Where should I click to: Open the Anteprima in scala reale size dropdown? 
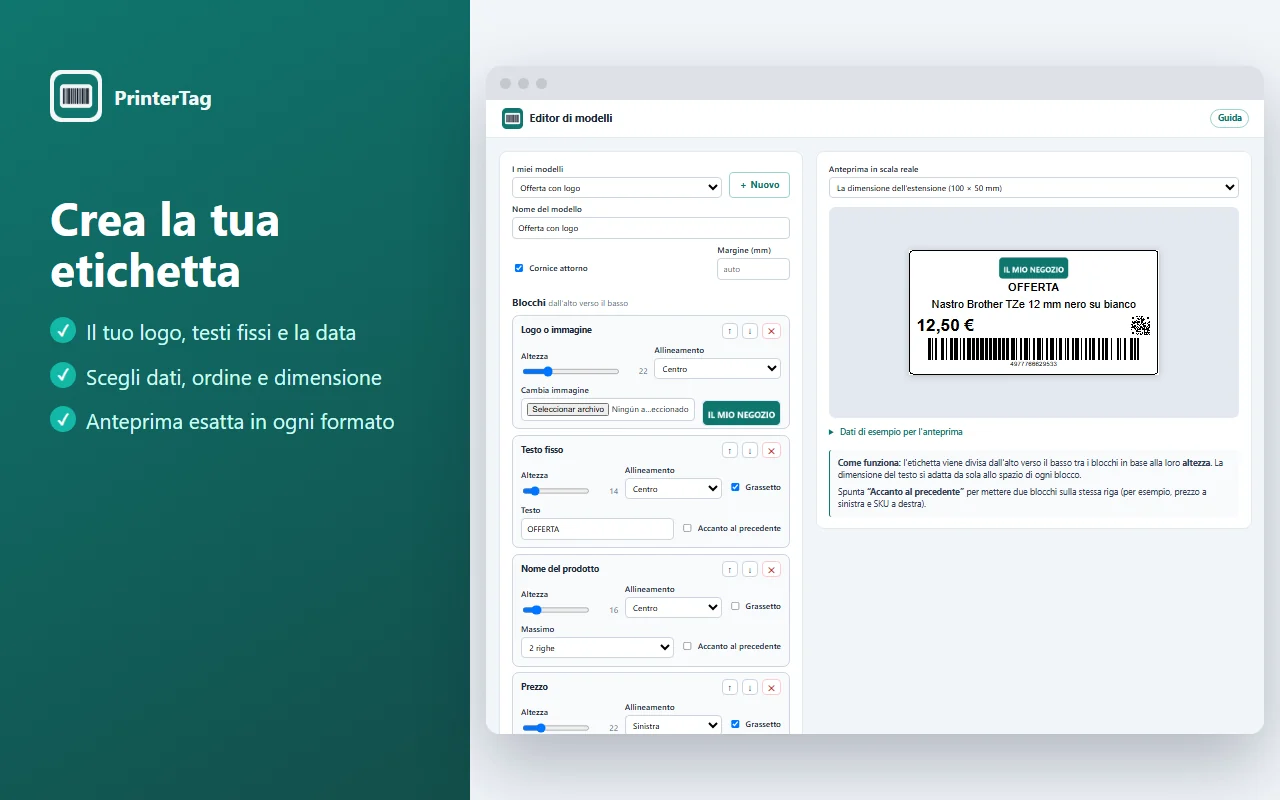(1034, 187)
